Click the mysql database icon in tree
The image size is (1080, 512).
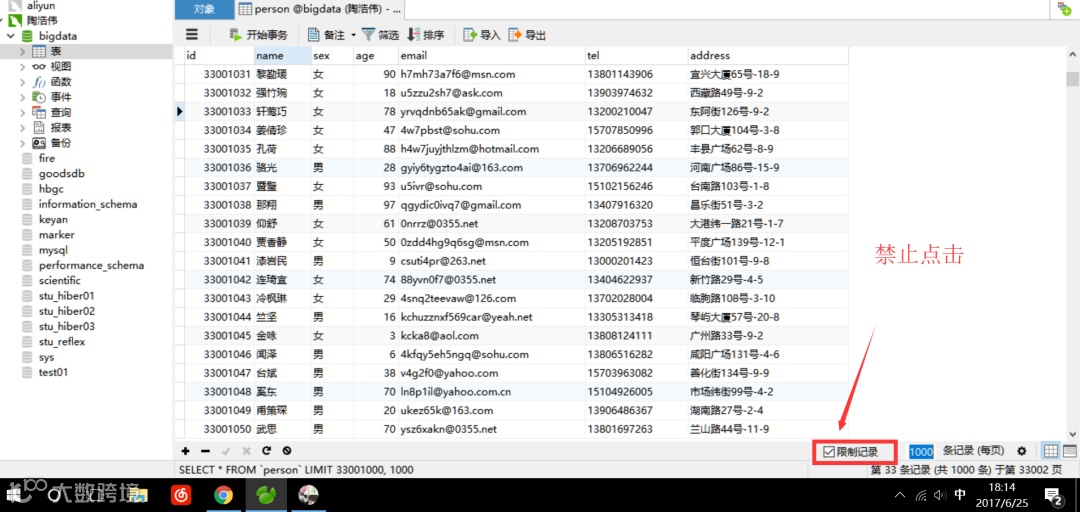click(27, 250)
